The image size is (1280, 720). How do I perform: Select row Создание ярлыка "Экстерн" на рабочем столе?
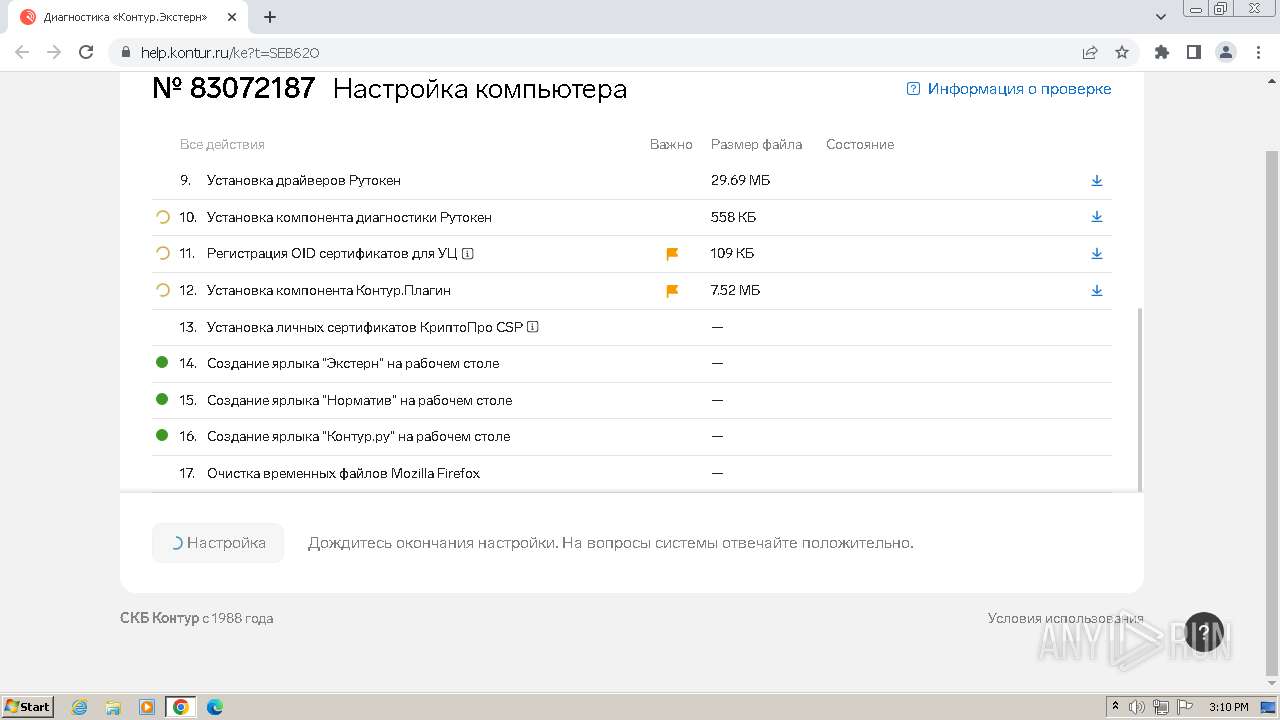coord(632,363)
